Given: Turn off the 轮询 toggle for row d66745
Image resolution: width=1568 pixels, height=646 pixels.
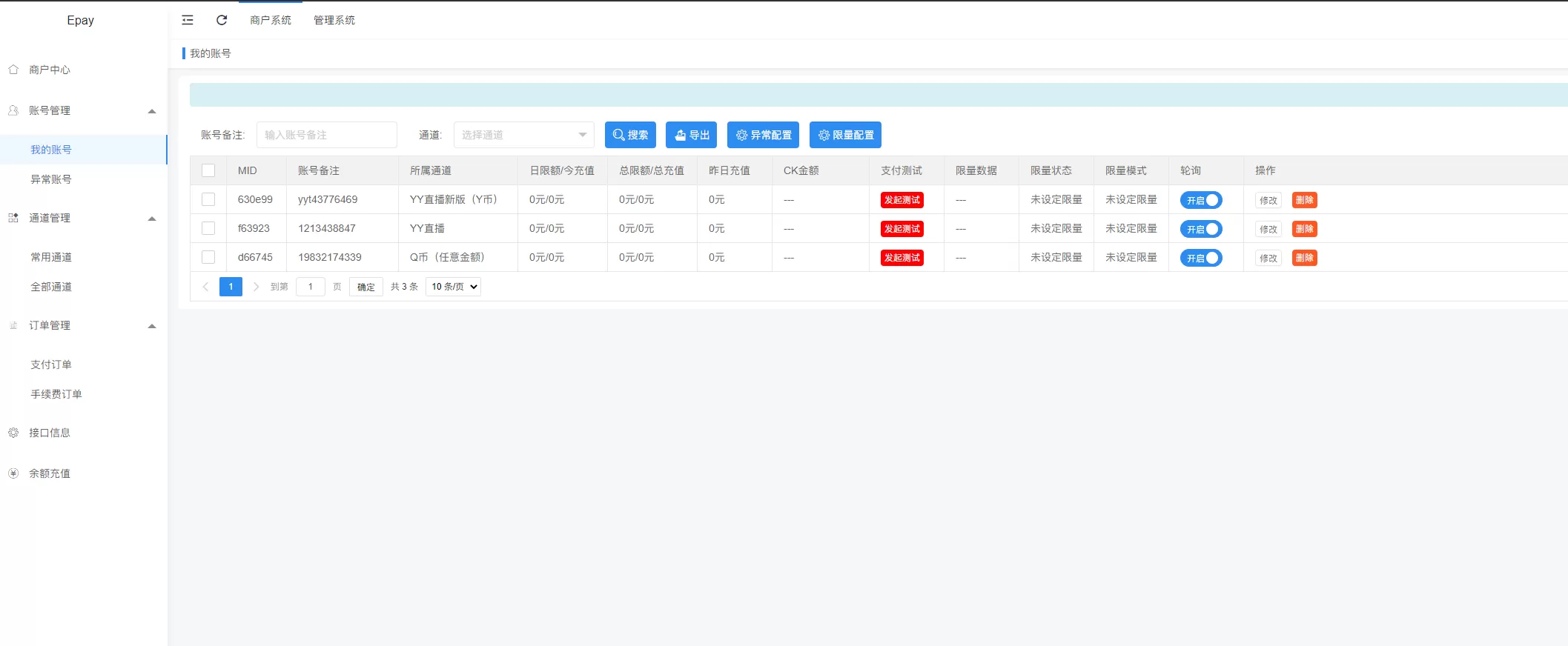Looking at the screenshot, I should [x=1201, y=258].
